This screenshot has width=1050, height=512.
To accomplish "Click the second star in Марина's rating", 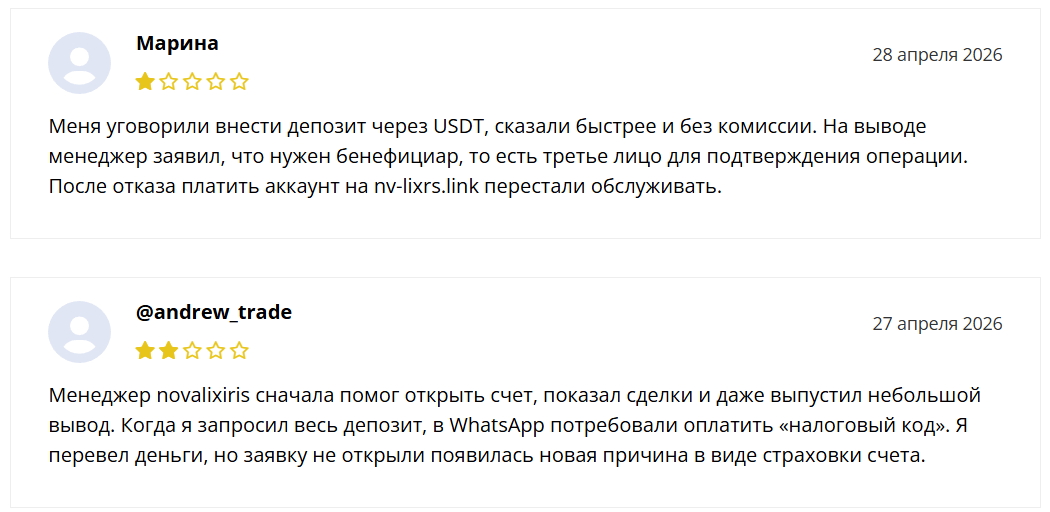I will pyautogui.click(x=169, y=82).
